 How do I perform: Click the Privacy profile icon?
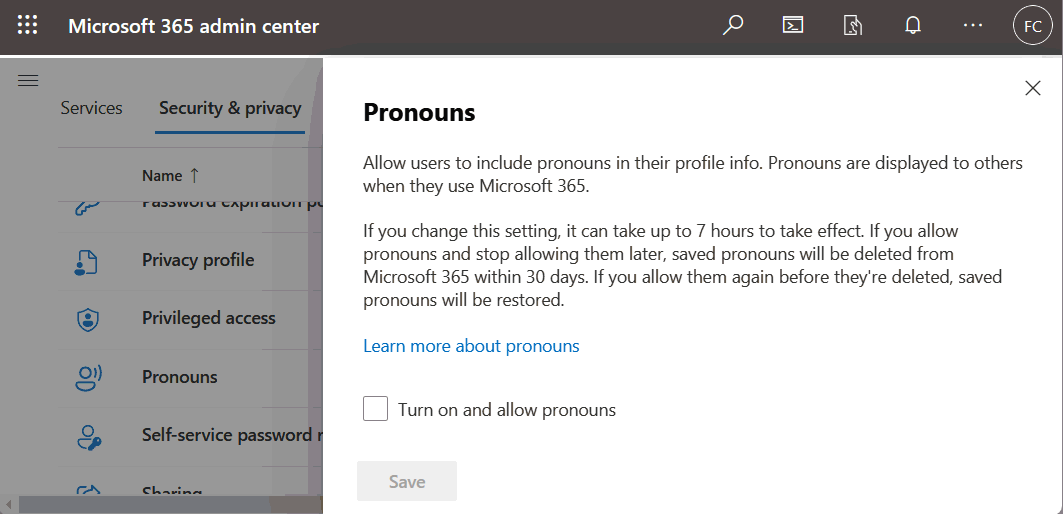(x=86, y=261)
